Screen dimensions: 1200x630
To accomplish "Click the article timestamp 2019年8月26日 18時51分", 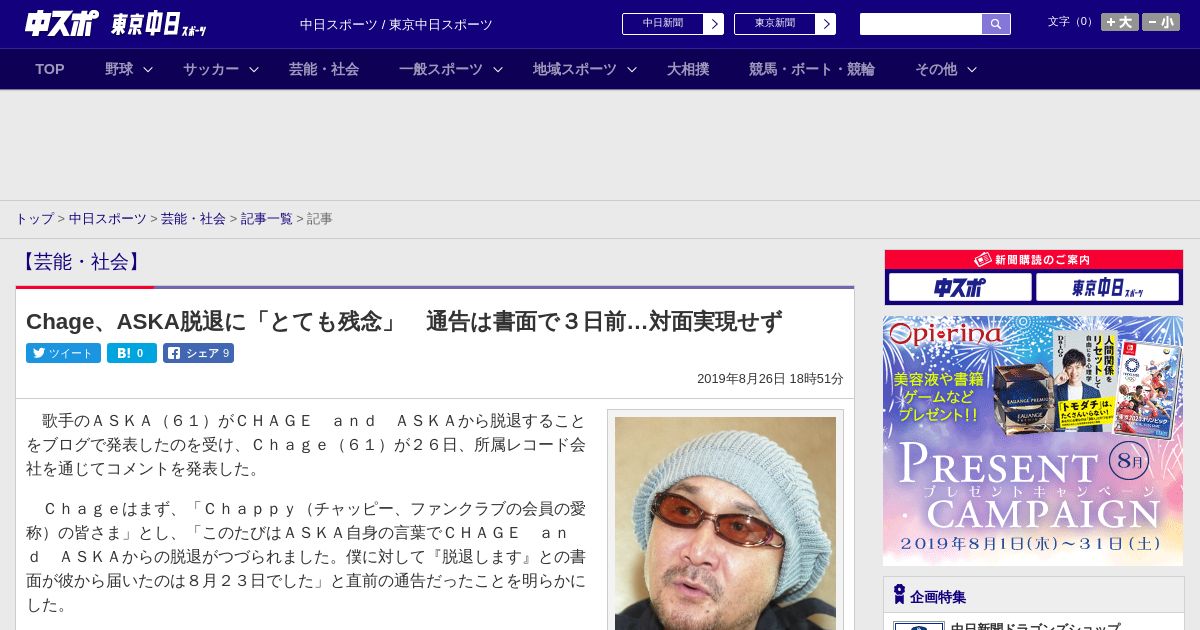I will tap(770, 379).
